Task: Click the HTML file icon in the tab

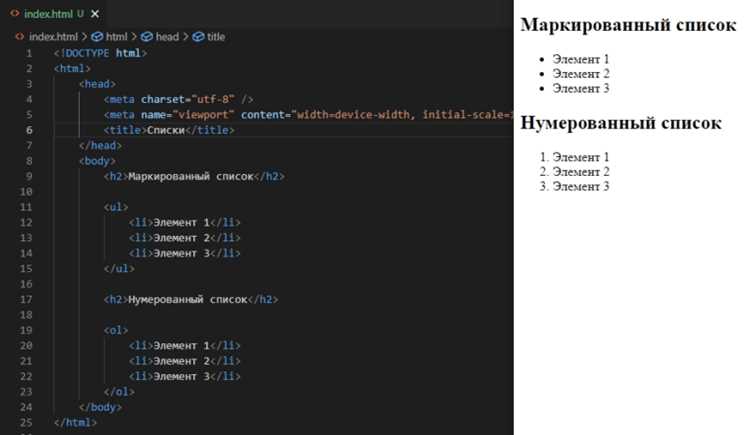Action: click(15, 13)
